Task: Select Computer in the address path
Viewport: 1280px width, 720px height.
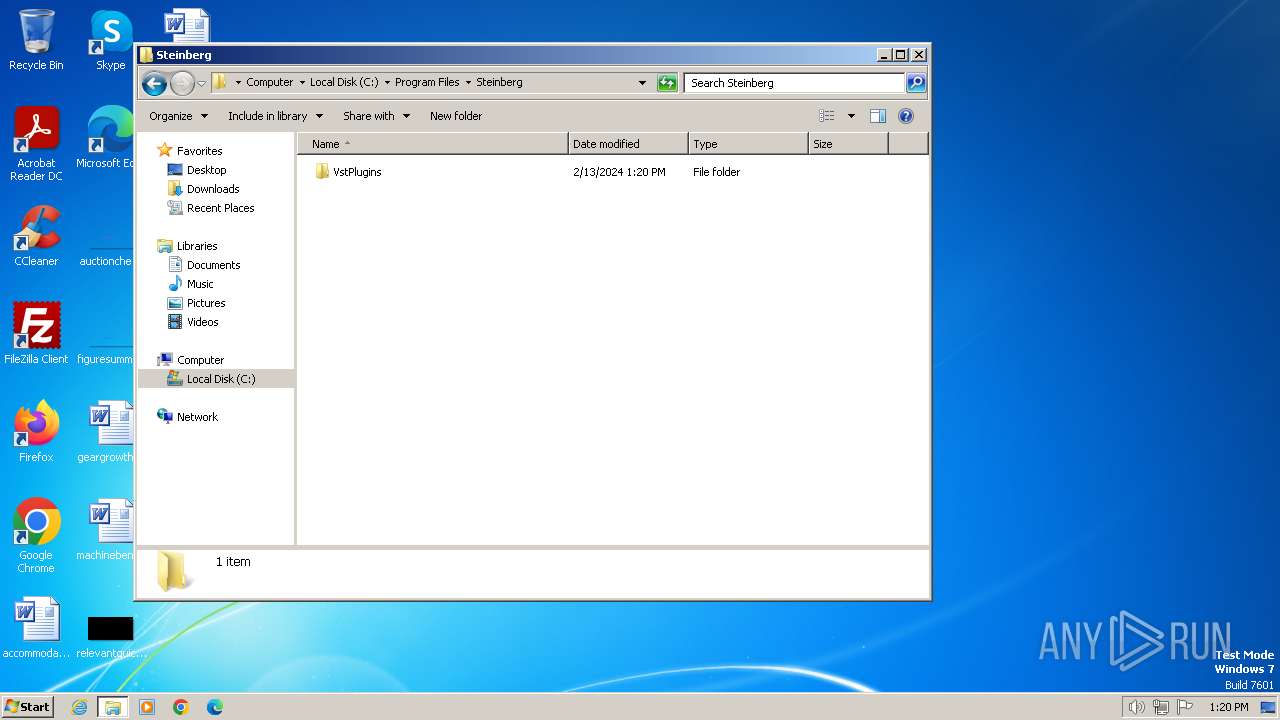Action: [x=270, y=82]
